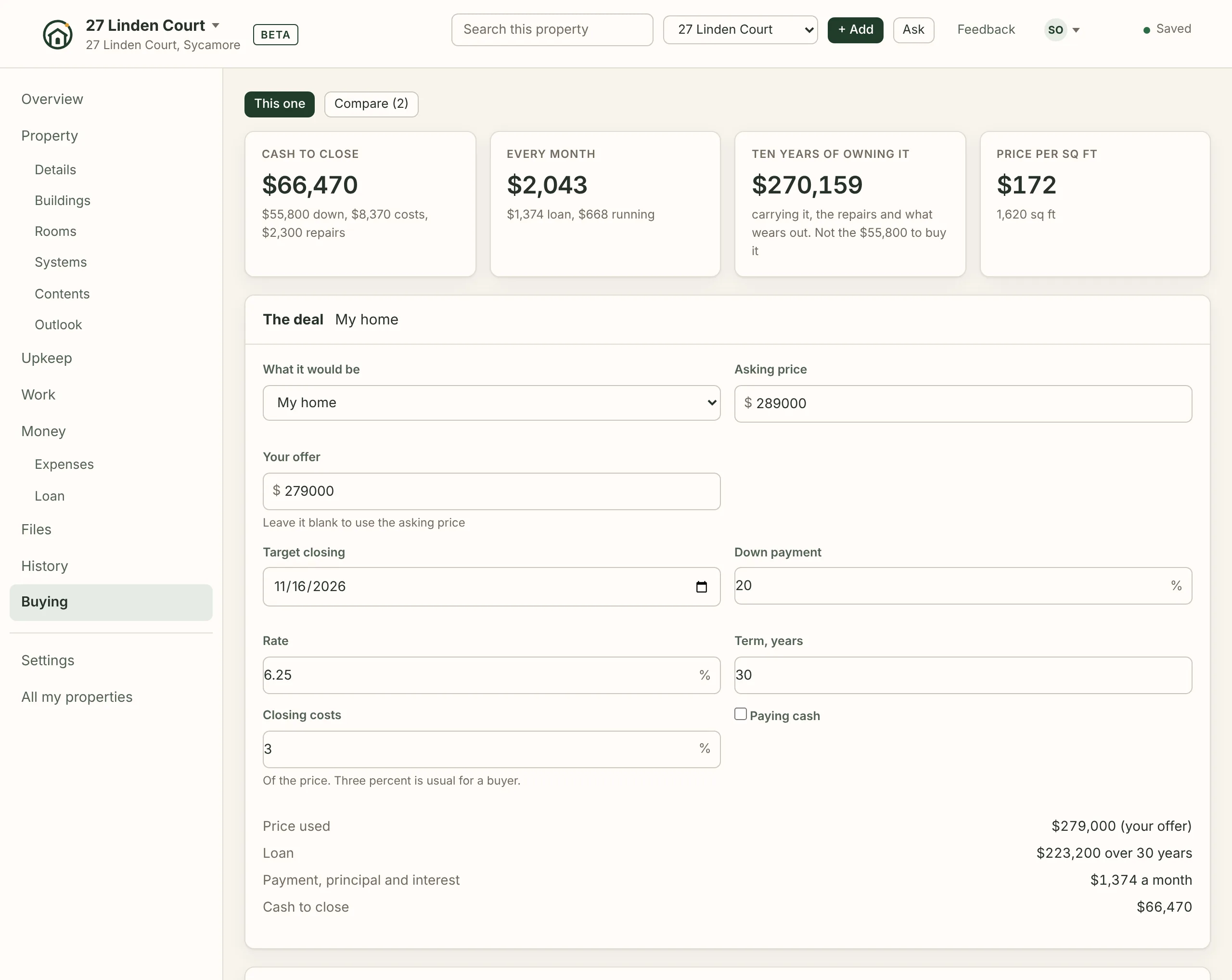This screenshot has height=980, width=1232.
Task: Focus the Search this property field
Action: [552, 30]
